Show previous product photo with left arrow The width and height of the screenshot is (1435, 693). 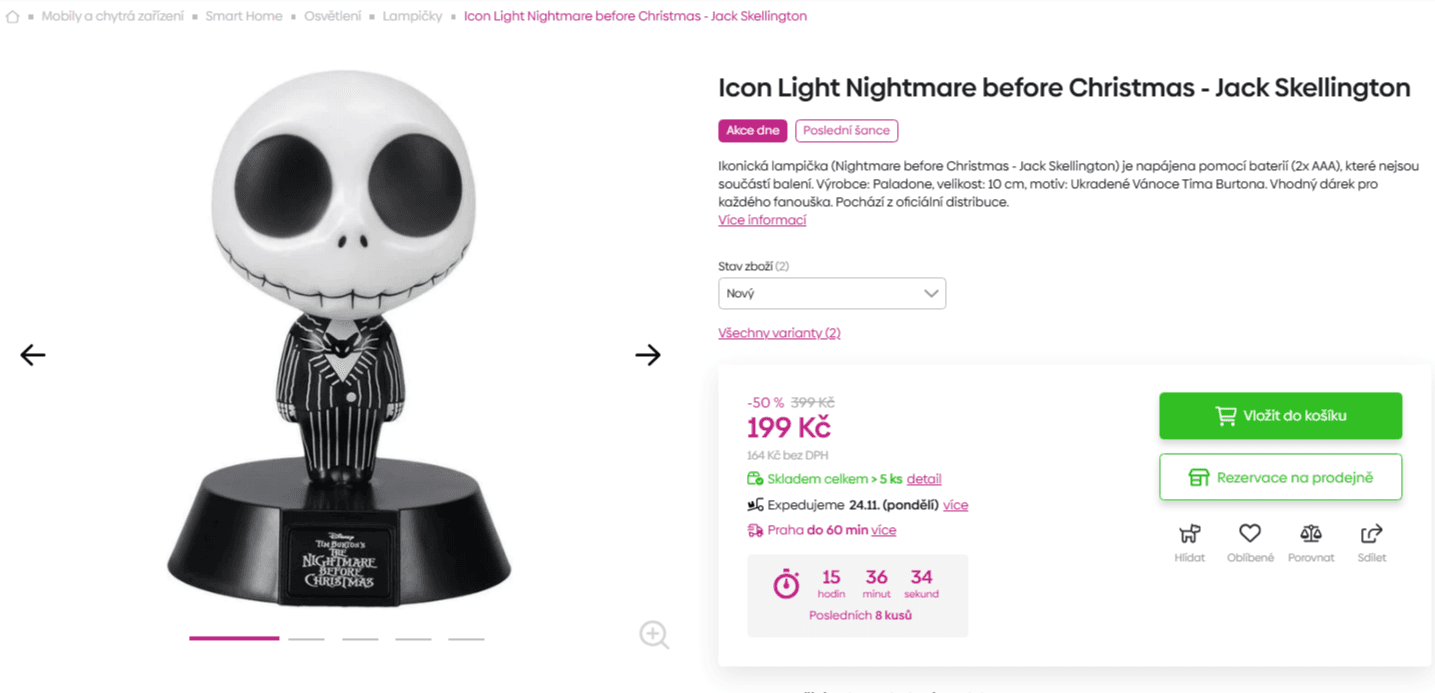point(31,355)
